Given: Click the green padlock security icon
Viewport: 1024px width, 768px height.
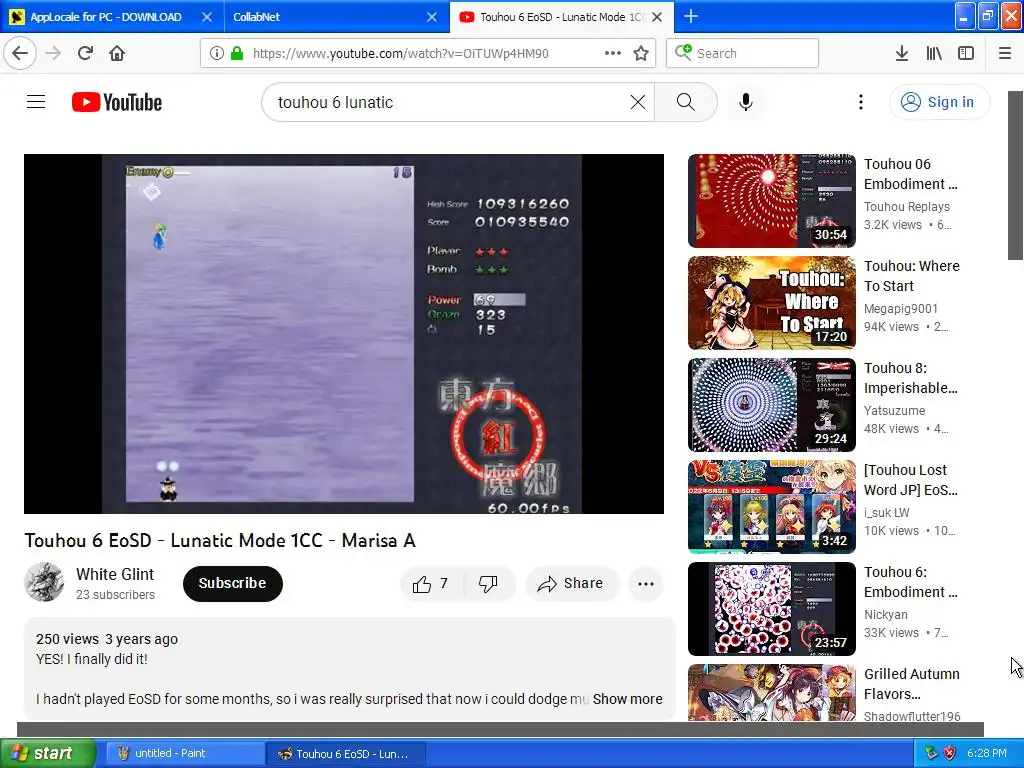Looking at the screenshot, I should [236, 53].
